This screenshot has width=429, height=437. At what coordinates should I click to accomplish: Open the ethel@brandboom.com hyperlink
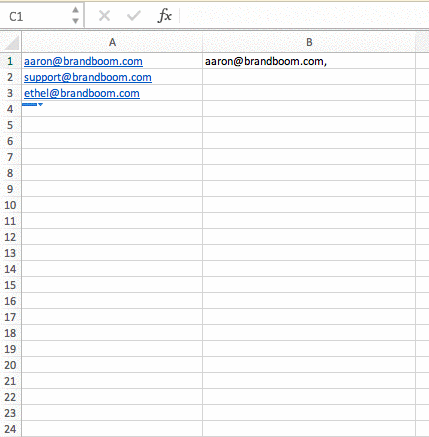pos(82,93)
